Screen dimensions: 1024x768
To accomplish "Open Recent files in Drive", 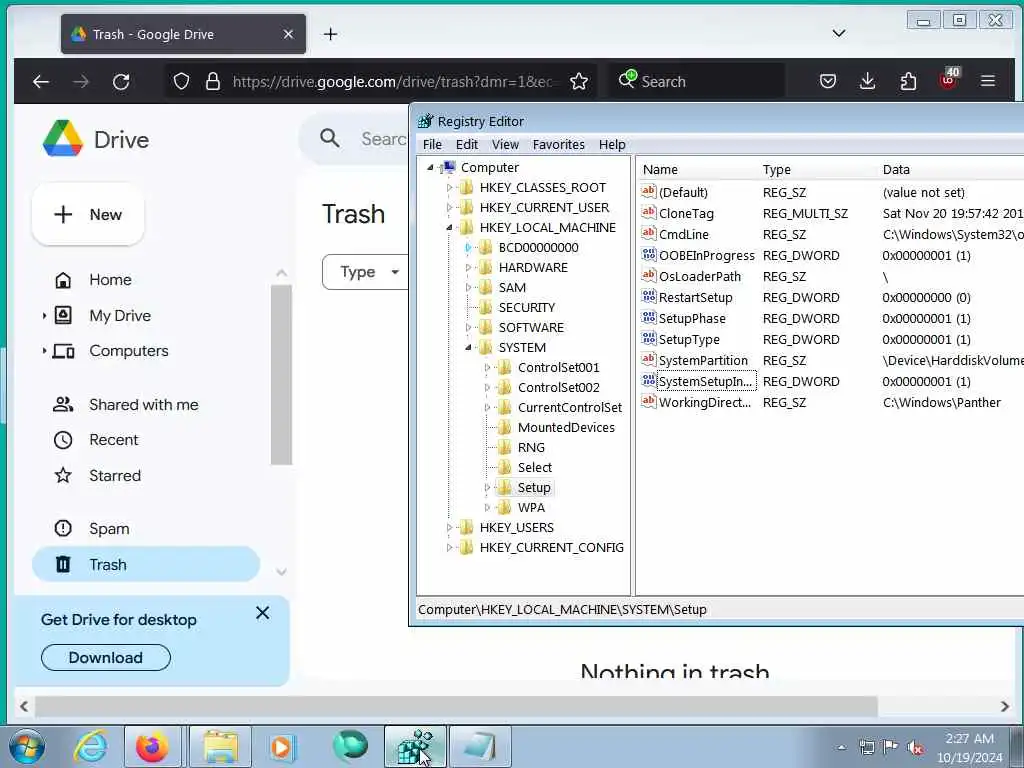I will (x=114, y=440).
